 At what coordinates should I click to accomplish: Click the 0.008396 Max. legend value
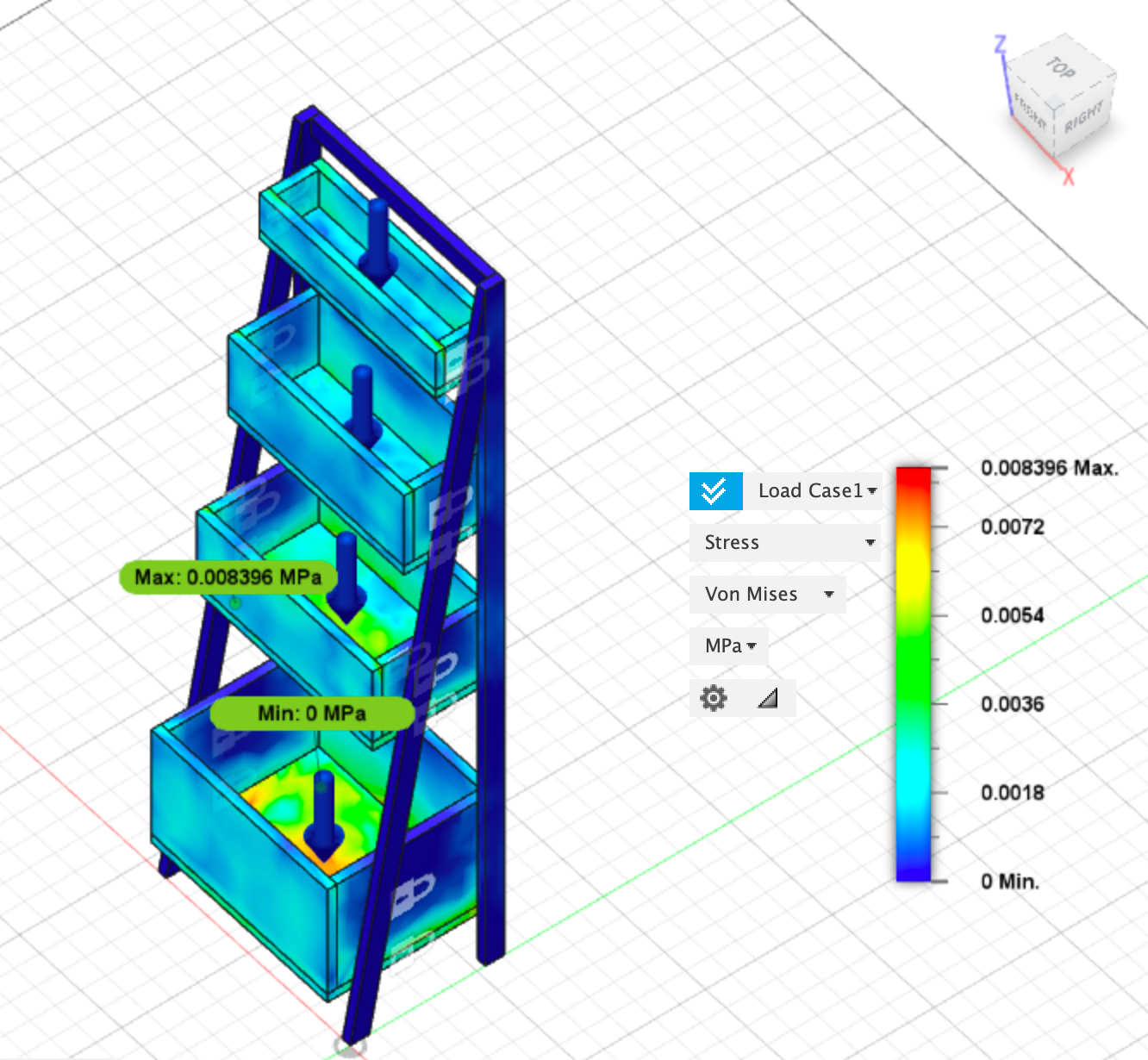[x=1050, y=469]
